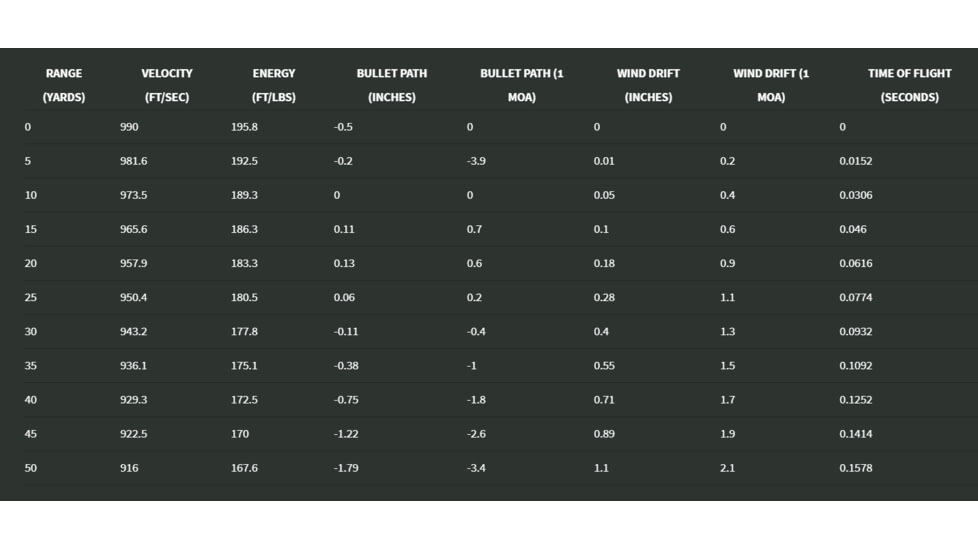The height and width of the screenshot is (550, 978).
Task: Select the Energy (Ft/Lbs) column header
Action: [274, 85]
